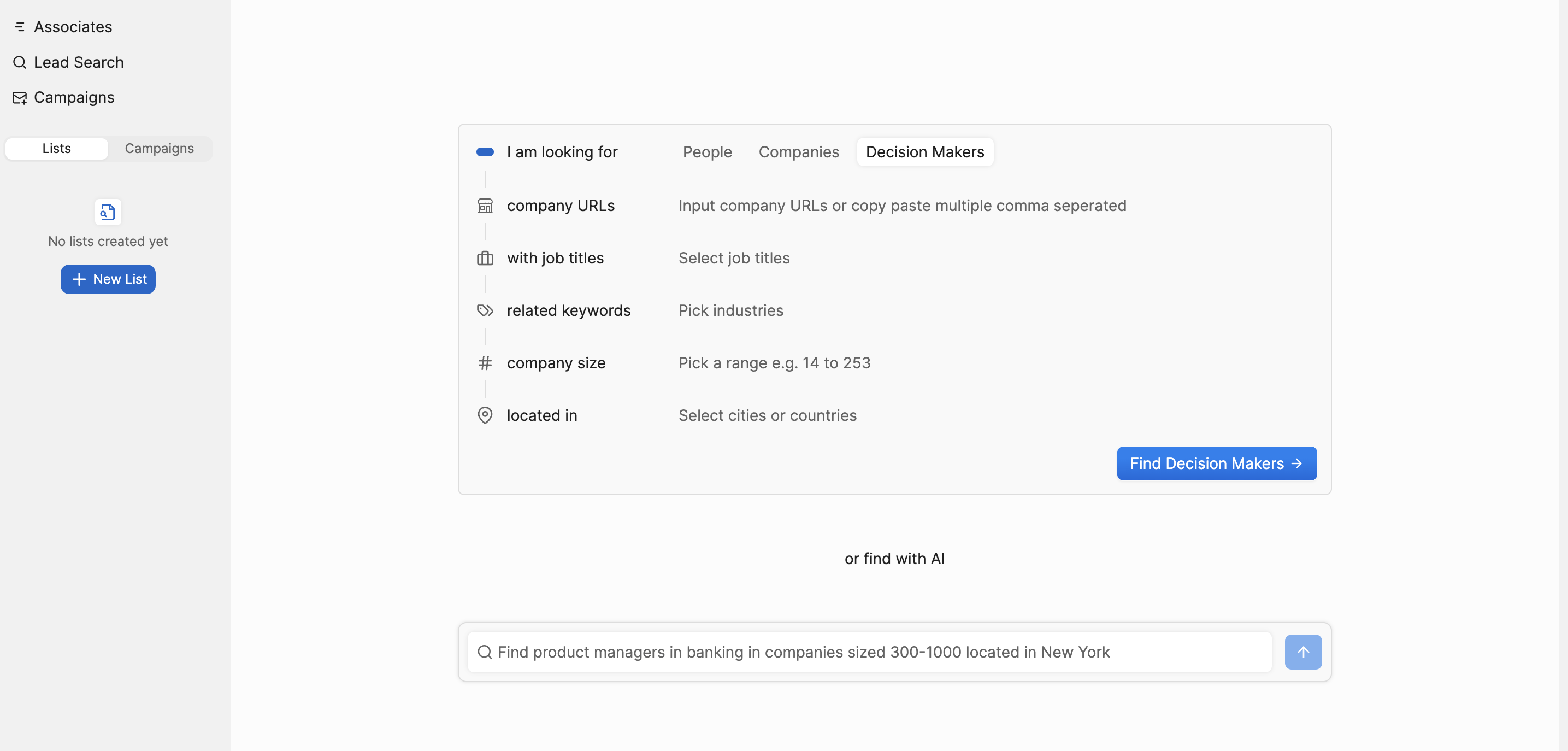Click the Lead Search magnifier icon
Screen dimensions: 1568x751
[x=20, y=62]
